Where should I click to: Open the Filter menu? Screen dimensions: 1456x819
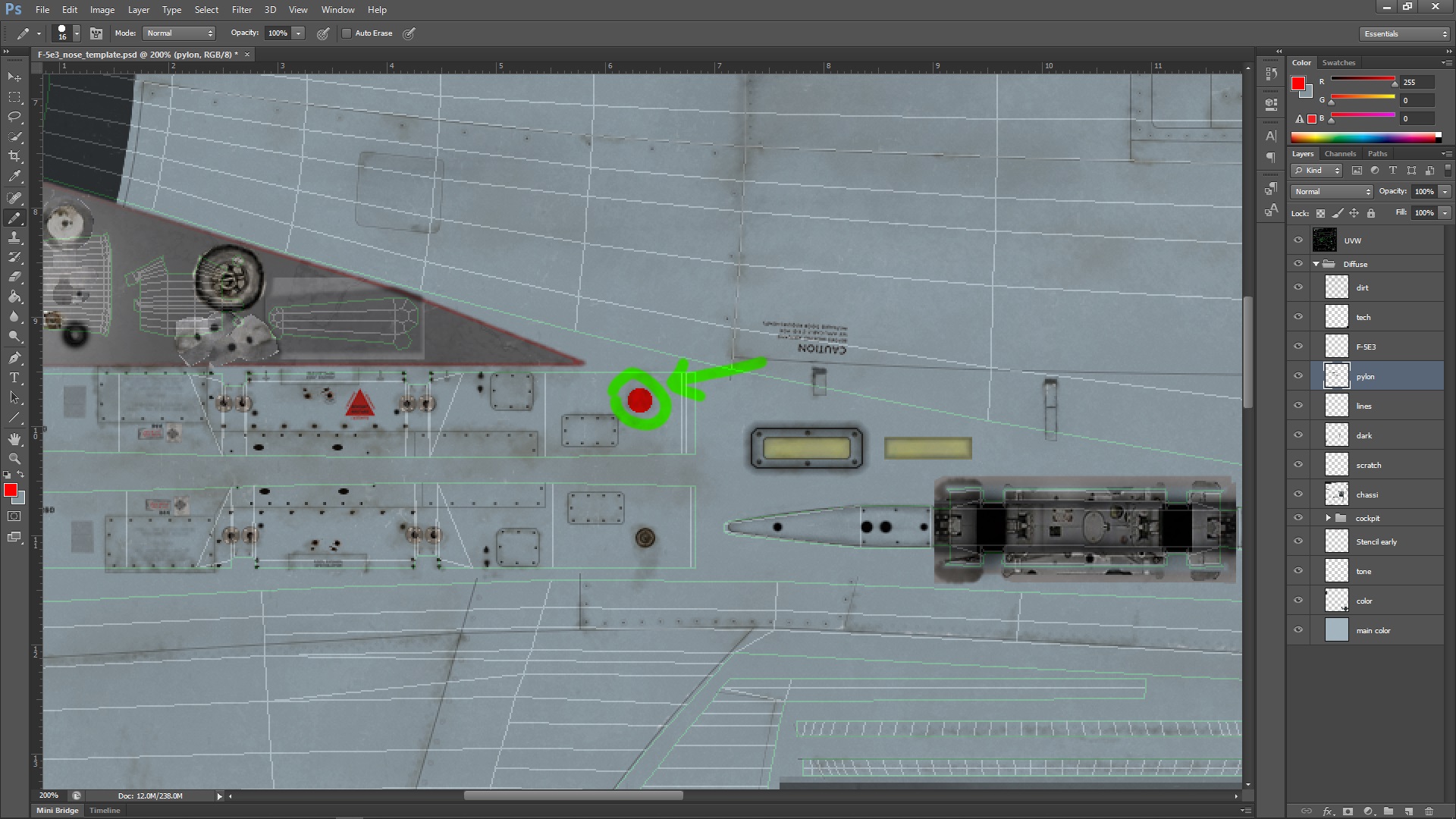[242, 10]
